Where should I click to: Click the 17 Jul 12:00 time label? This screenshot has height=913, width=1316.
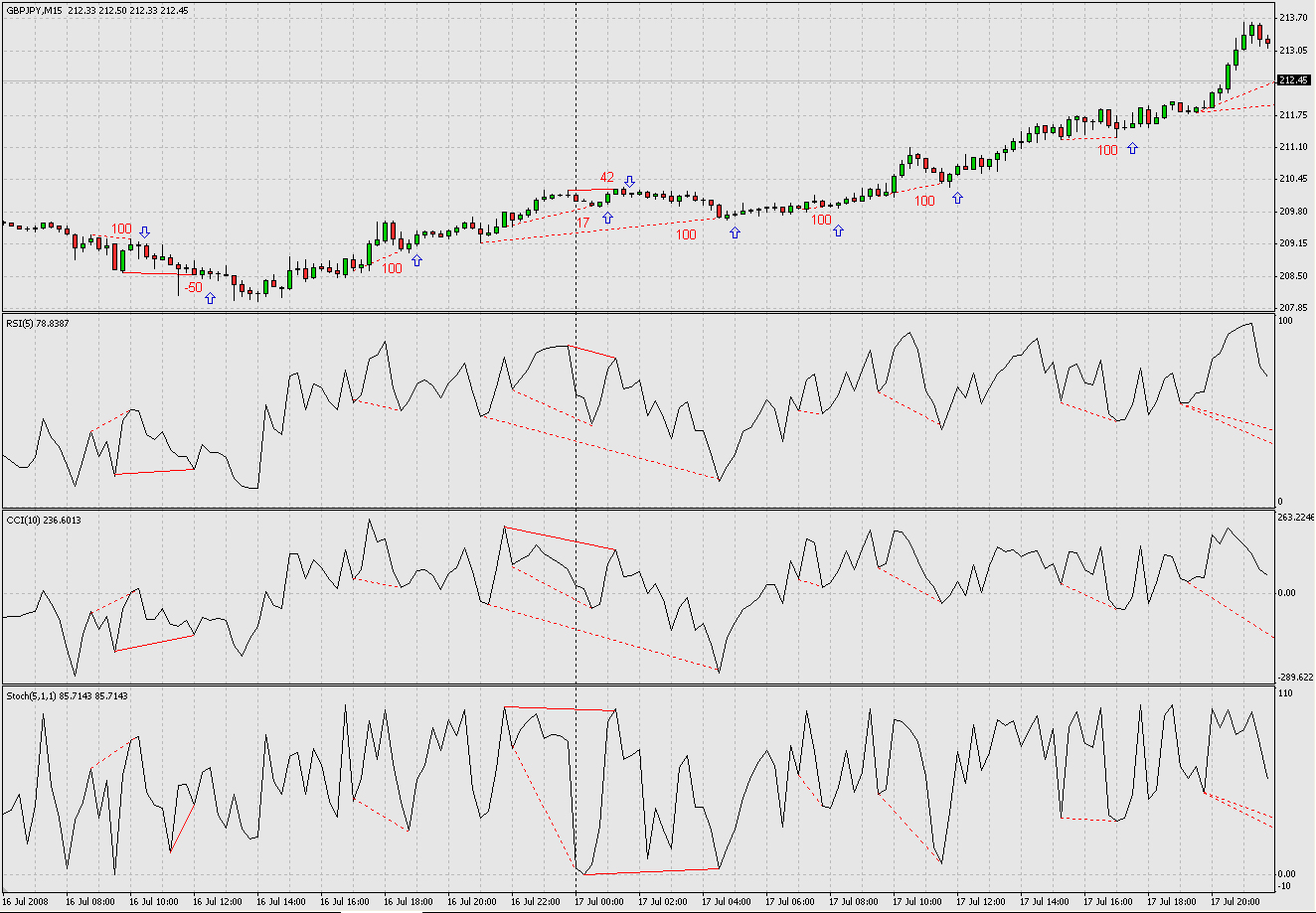point(982,902)
